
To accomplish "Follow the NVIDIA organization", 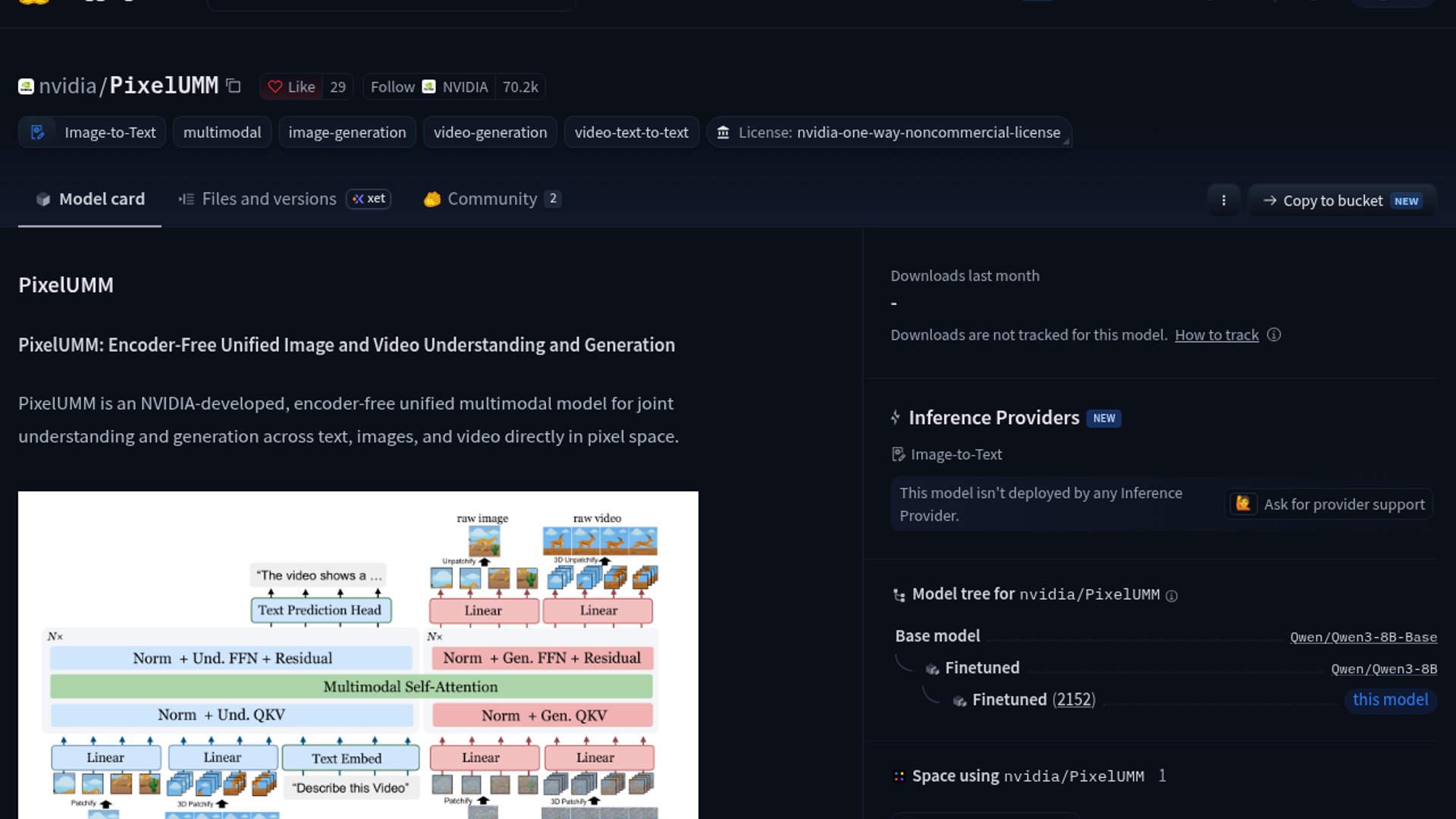I will (x=392, y=87).
